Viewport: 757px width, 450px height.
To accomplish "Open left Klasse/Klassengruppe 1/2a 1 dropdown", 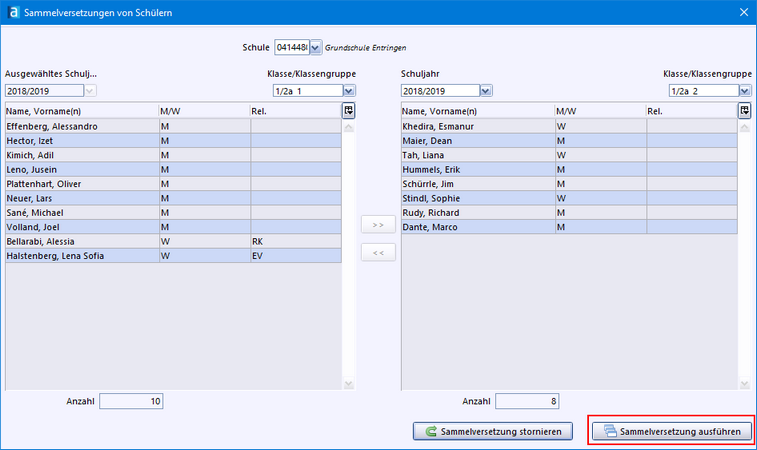I will [x=348, y=91].
